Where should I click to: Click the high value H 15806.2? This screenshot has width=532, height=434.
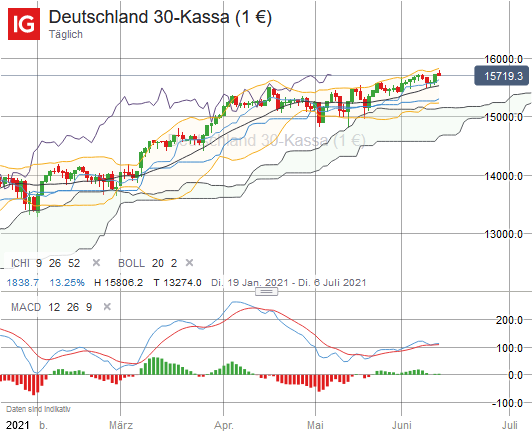(x=118, y=282)
